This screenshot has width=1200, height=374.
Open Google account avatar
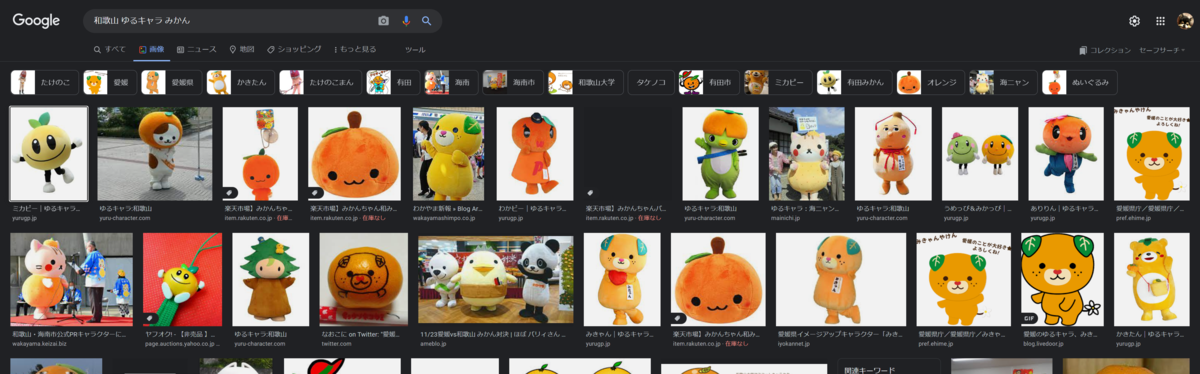1184,21
